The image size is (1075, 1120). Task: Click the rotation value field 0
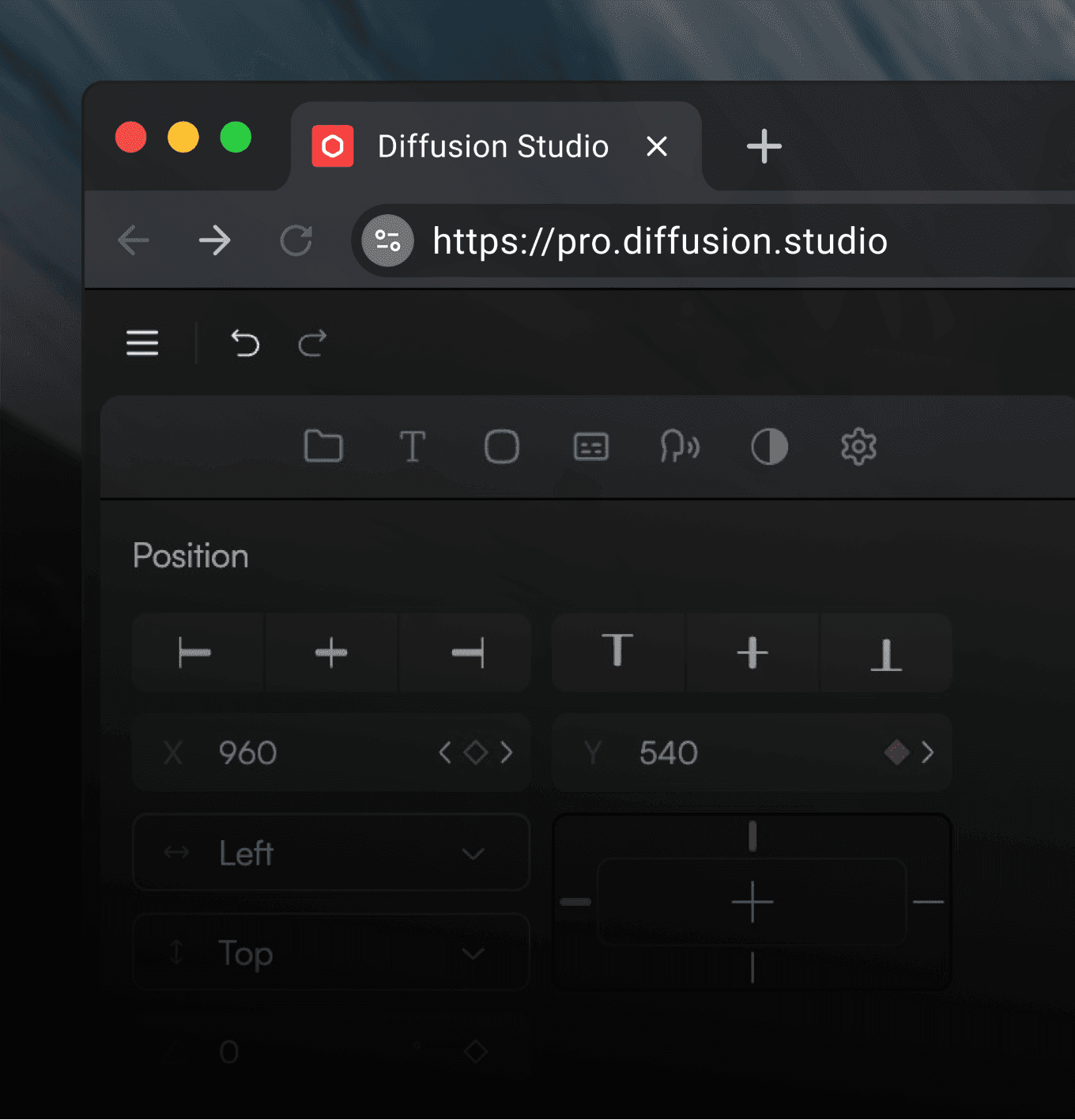[x=229, y=1052]
